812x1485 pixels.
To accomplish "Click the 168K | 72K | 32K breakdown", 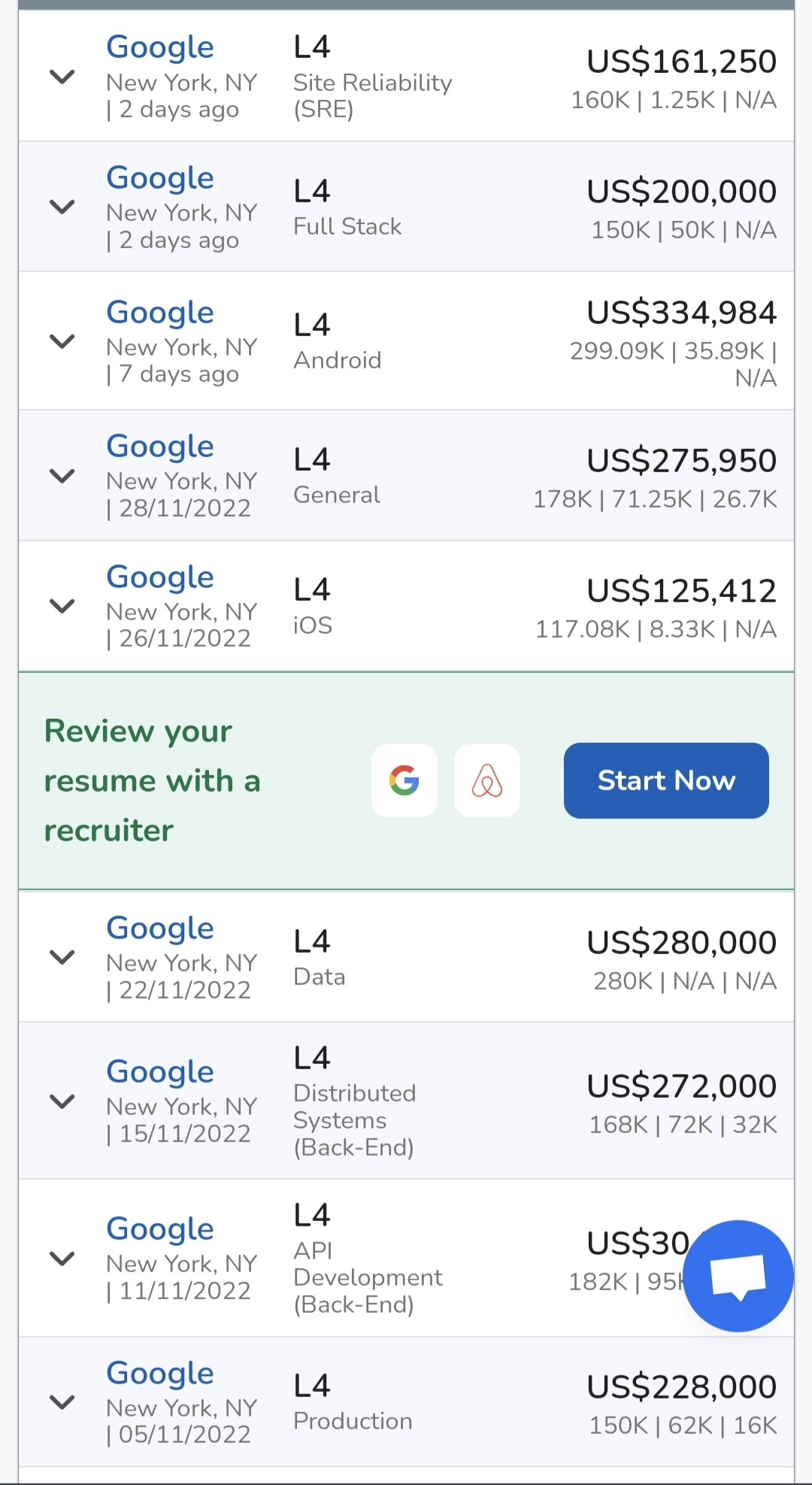I will click(x=683, y=1125).
